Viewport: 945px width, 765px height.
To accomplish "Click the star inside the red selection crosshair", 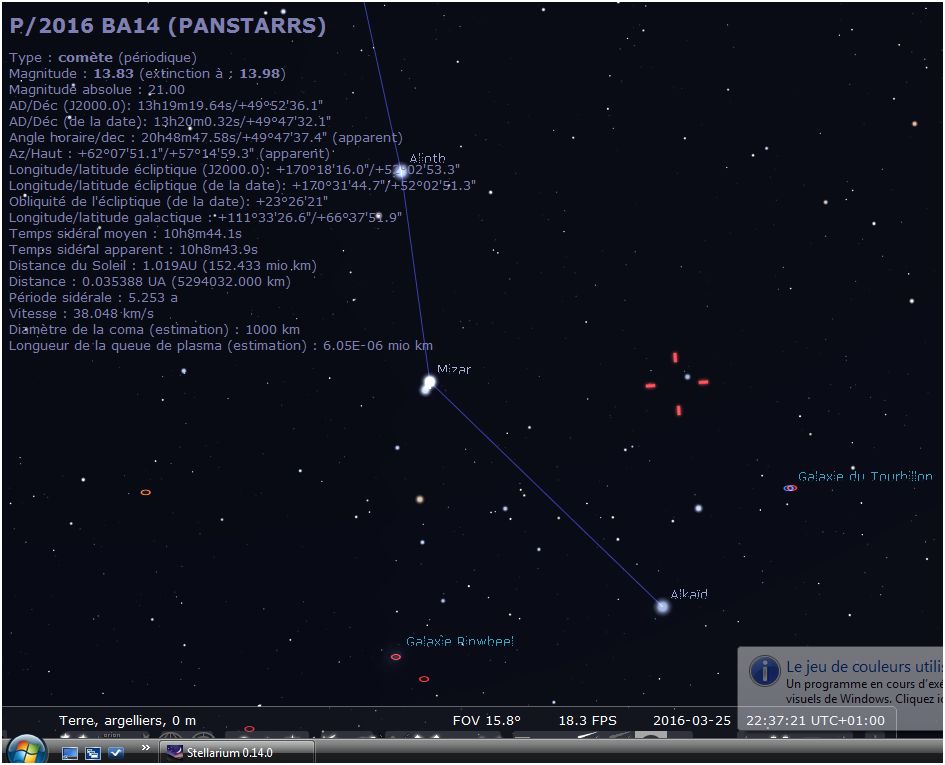I will coord(687,377).
